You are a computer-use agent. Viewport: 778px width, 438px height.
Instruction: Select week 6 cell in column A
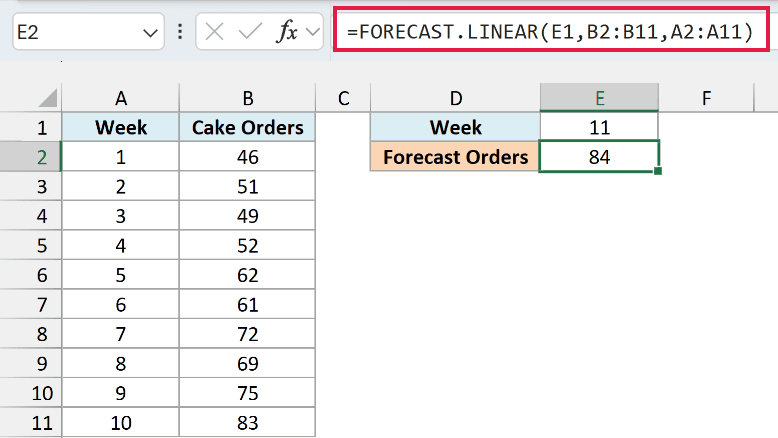coord(121,305)
